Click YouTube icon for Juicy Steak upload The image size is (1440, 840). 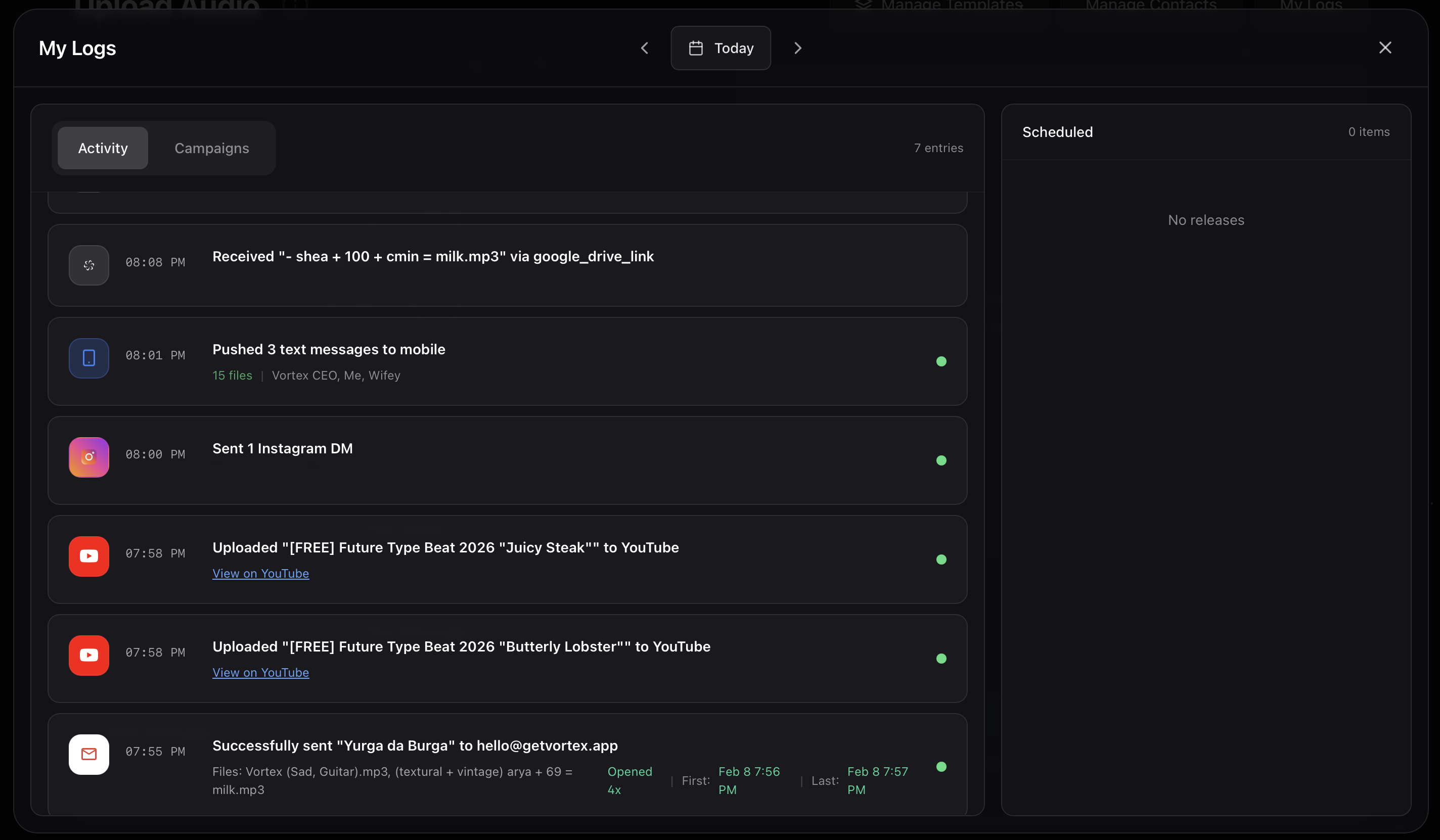pos(88,556)
